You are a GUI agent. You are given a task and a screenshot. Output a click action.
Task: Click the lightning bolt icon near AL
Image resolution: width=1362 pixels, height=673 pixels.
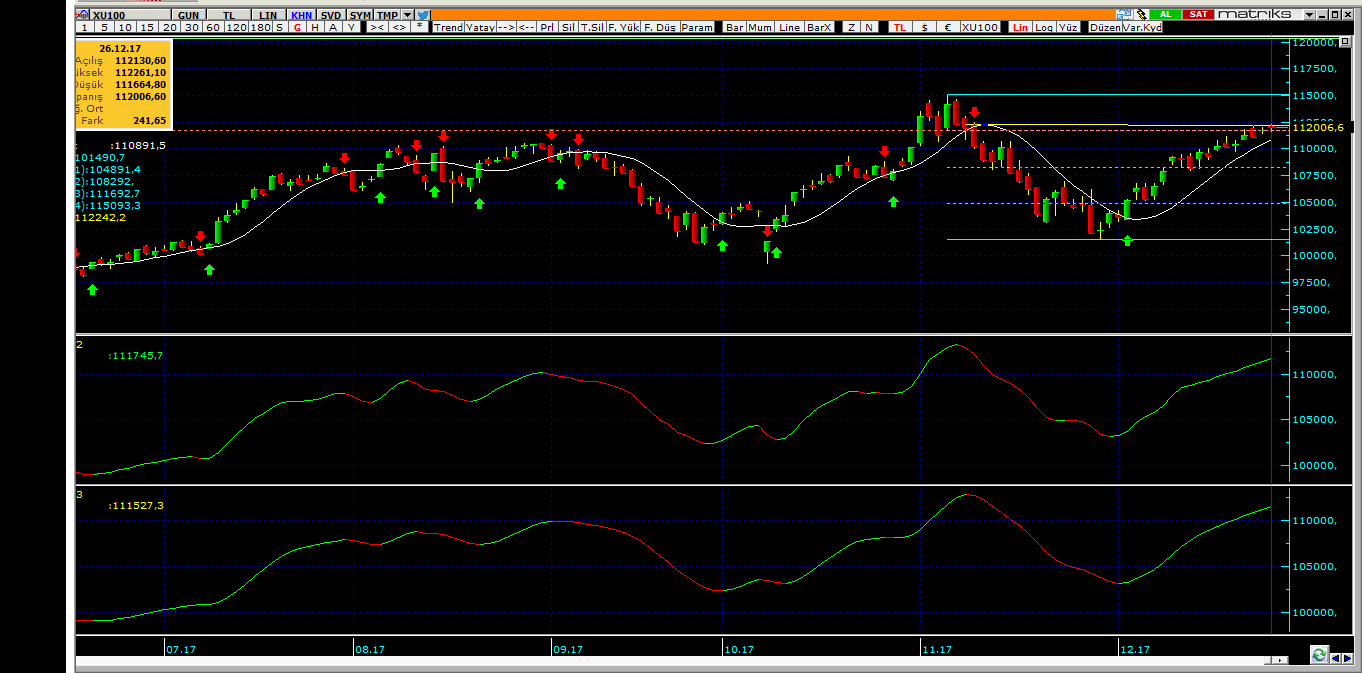pos(1141,14)
